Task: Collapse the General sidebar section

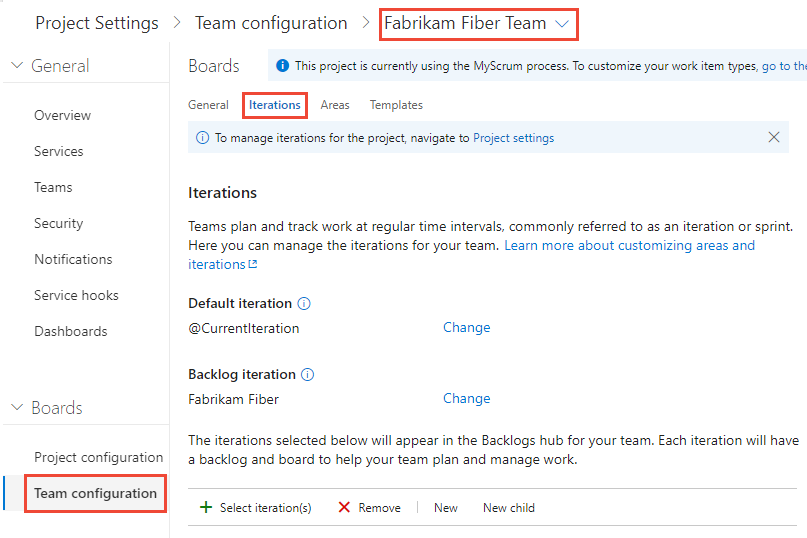Action: [17, 65]
